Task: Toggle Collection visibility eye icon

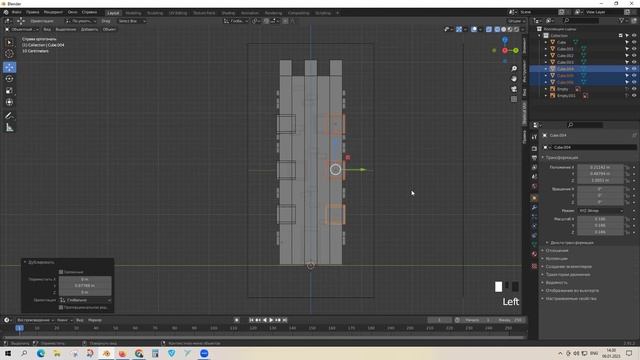Action: click(x=634, y=36)
